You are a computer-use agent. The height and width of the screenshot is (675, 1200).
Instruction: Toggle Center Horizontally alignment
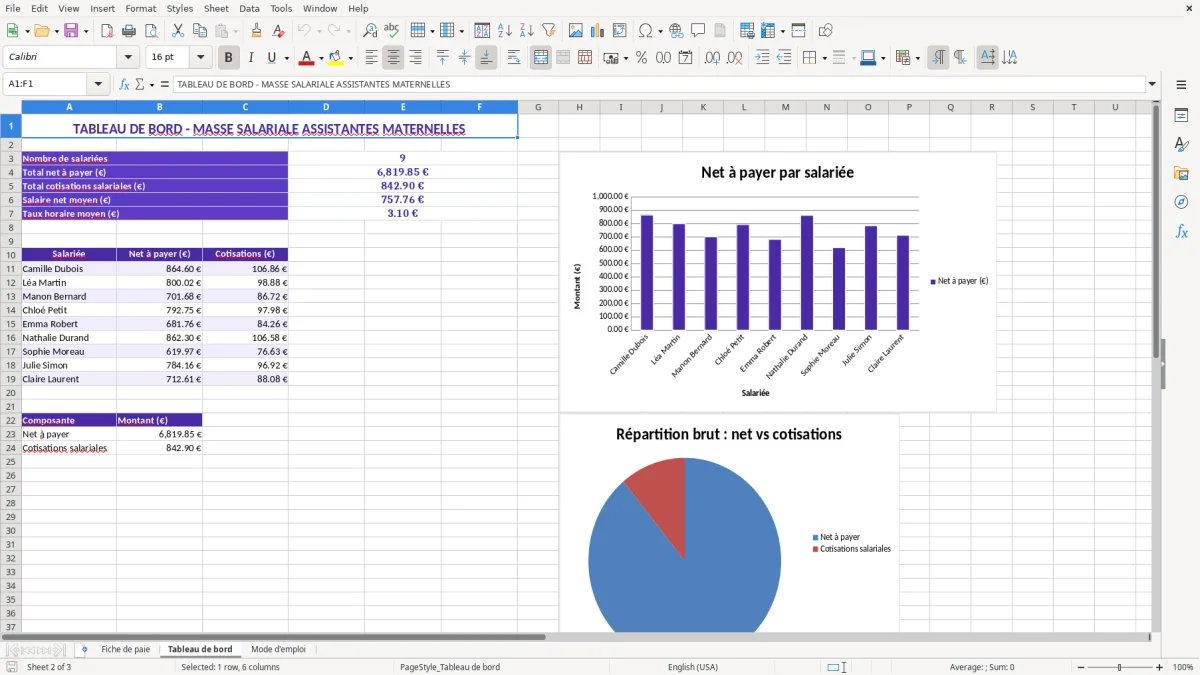point(394,58)
